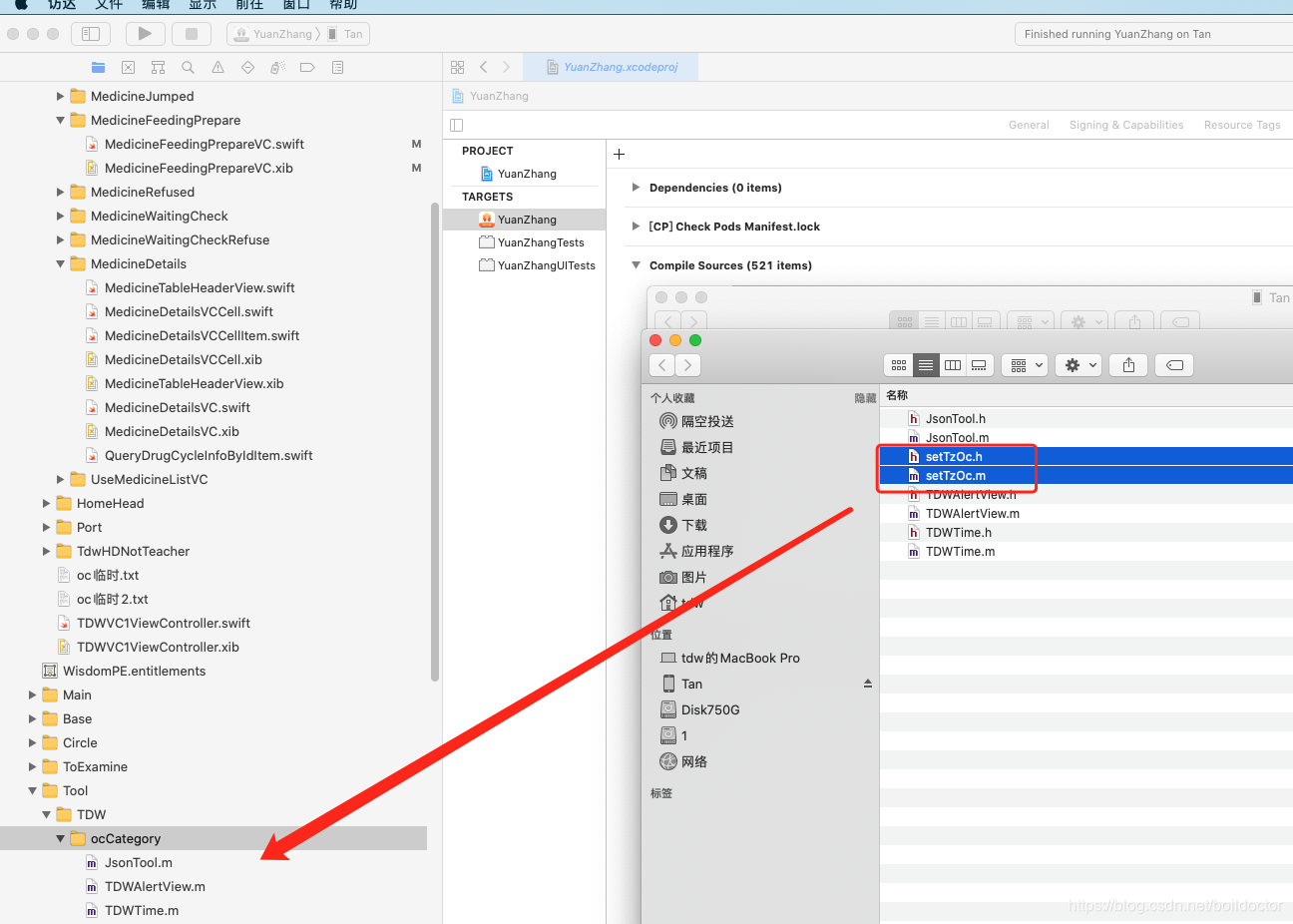Screen dimensions: 1293x924
Task: Open the Source Control navigator icon
Action: click(128, 68)
